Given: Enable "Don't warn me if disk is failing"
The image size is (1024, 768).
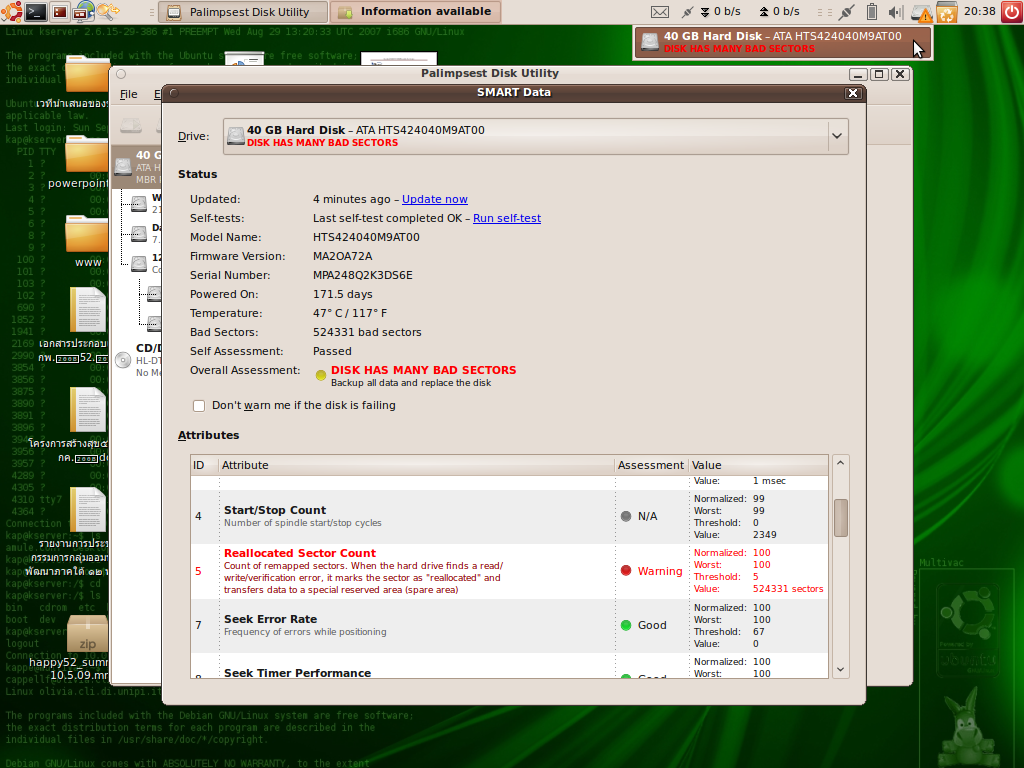Looking at the screenshot, I should click(199, 405).
